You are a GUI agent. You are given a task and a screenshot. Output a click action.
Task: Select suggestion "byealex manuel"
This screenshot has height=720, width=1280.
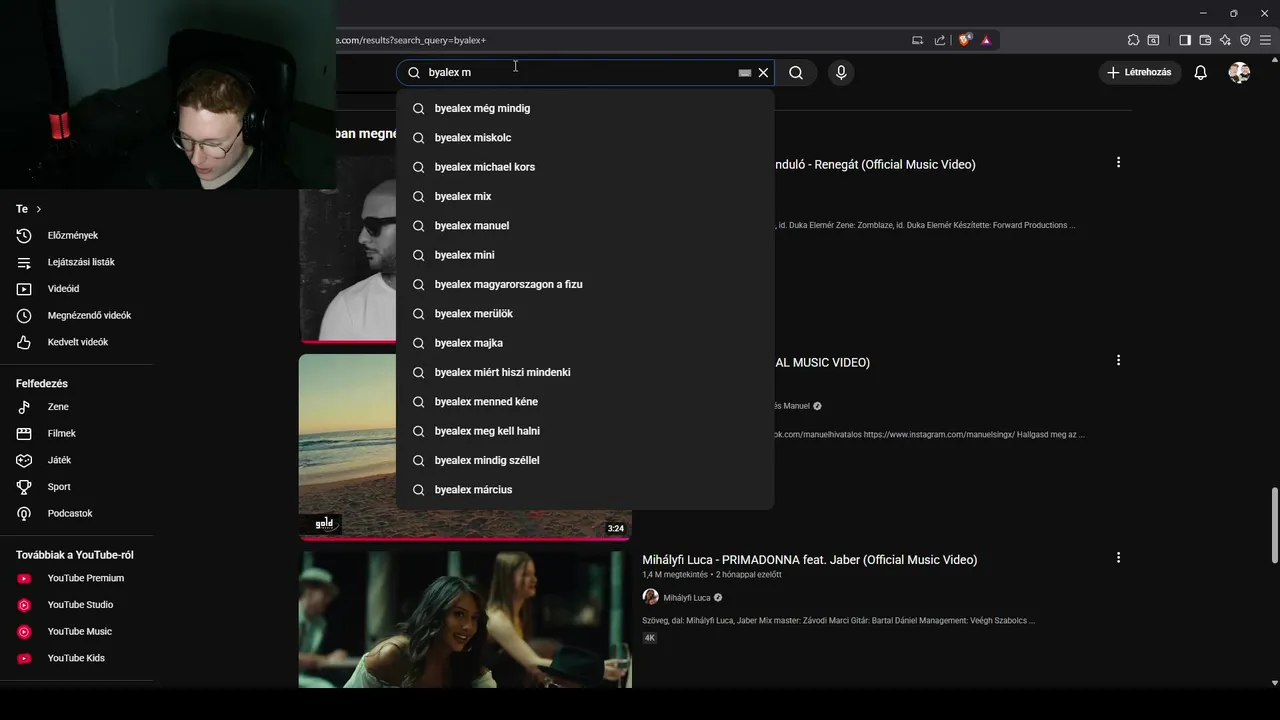[x=585, y=225]
